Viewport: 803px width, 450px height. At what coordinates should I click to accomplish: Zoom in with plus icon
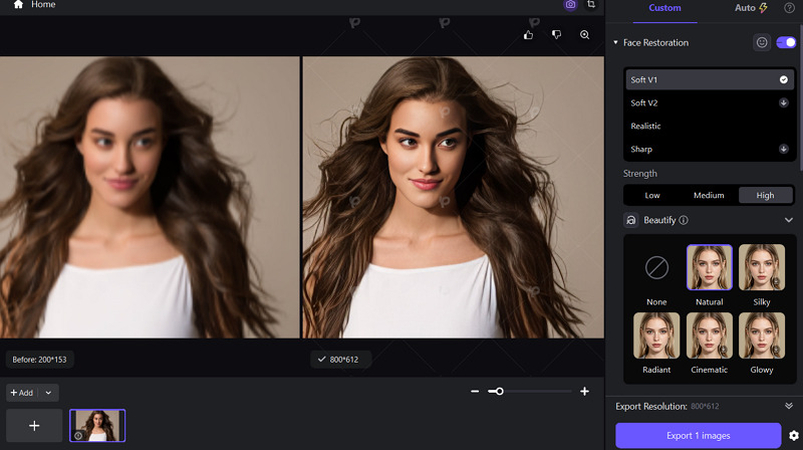(x=584, y=392)
